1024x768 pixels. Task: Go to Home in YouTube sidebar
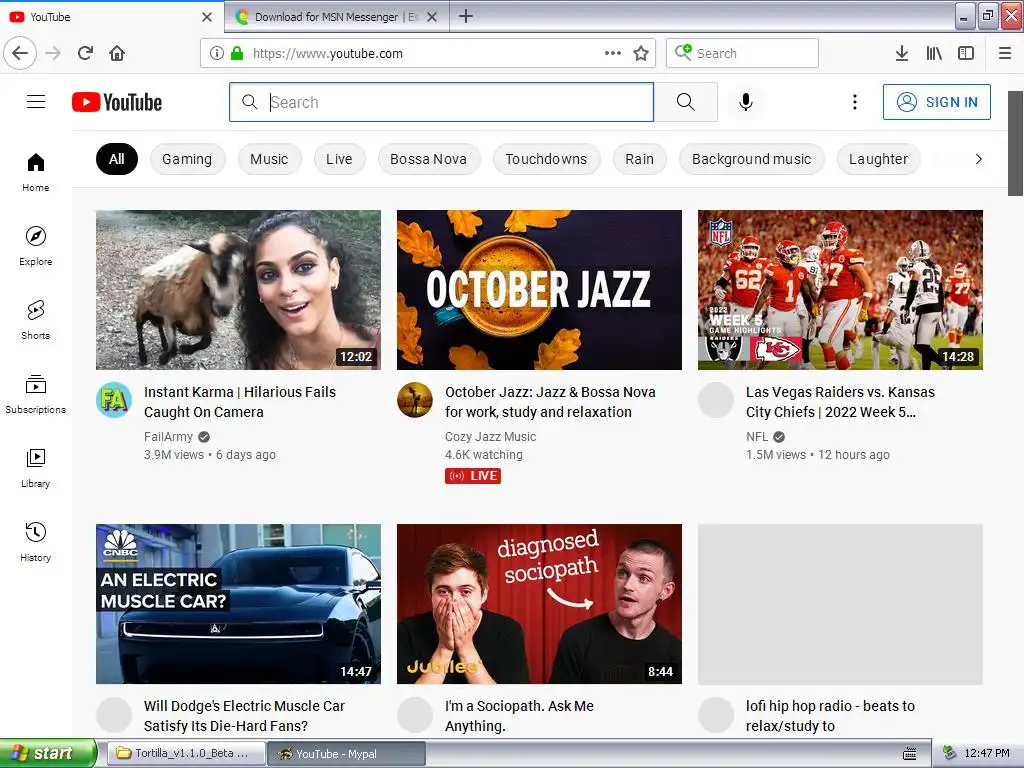point(36,172)
